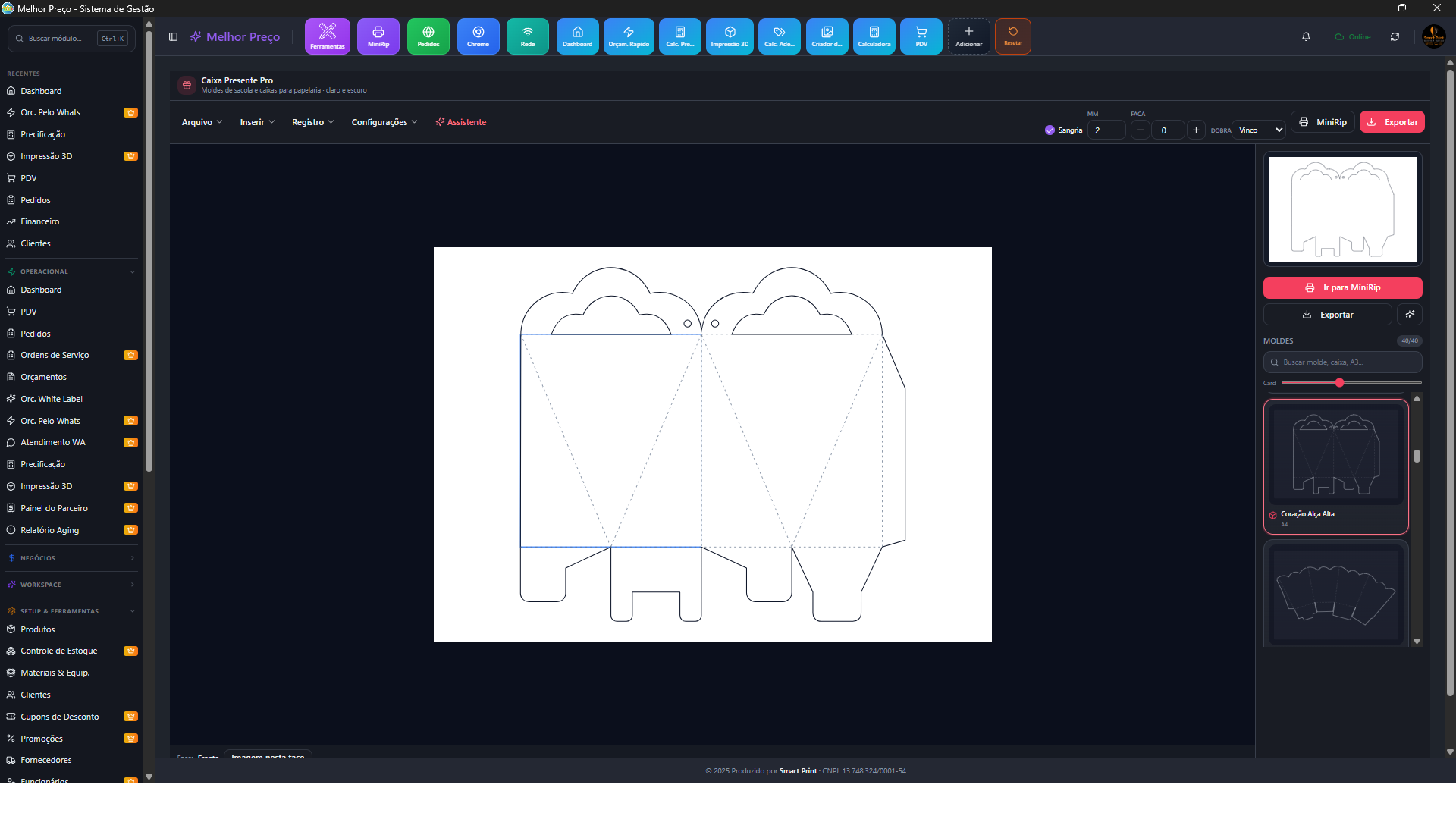
Task: Click the Buscar molde search field
Action: [1342, 362]
